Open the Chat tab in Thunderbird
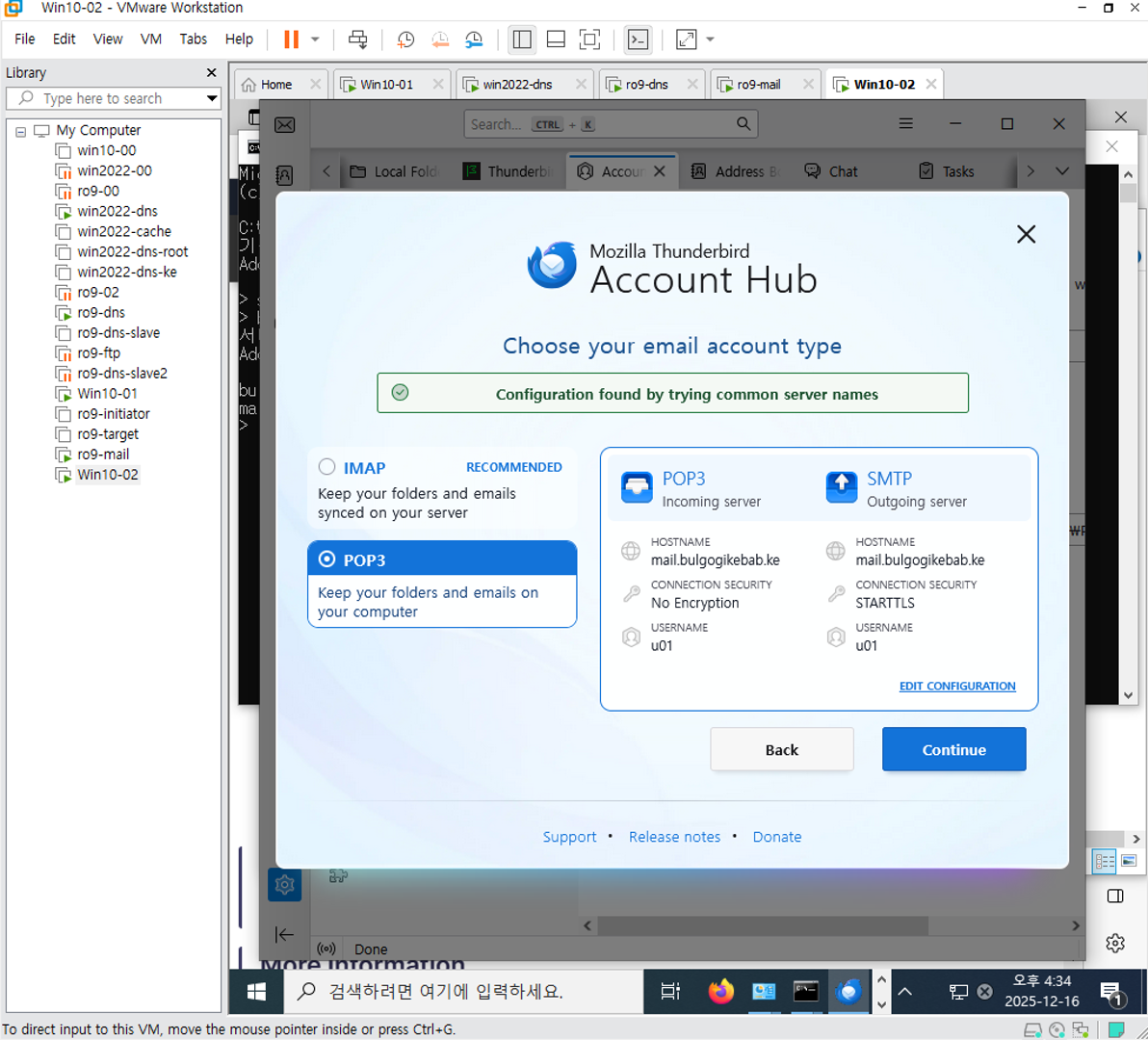1148x1040 pixels. pos(832,171)
